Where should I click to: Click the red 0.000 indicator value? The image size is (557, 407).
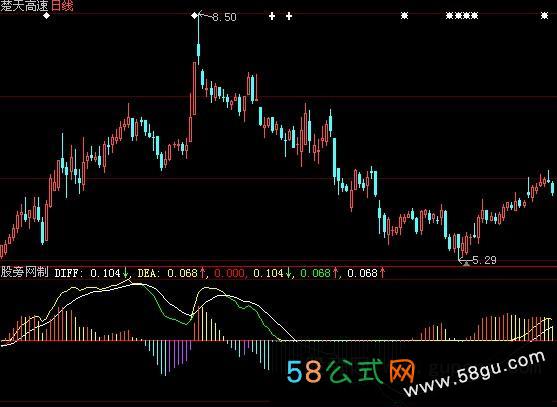point(229,273)
